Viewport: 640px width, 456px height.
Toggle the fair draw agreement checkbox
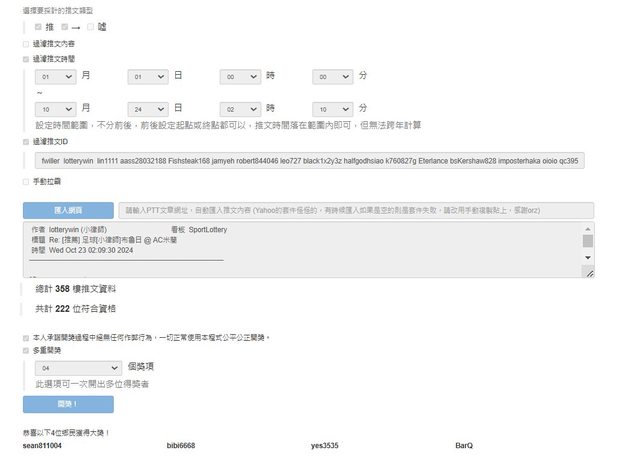pos(26,337)
